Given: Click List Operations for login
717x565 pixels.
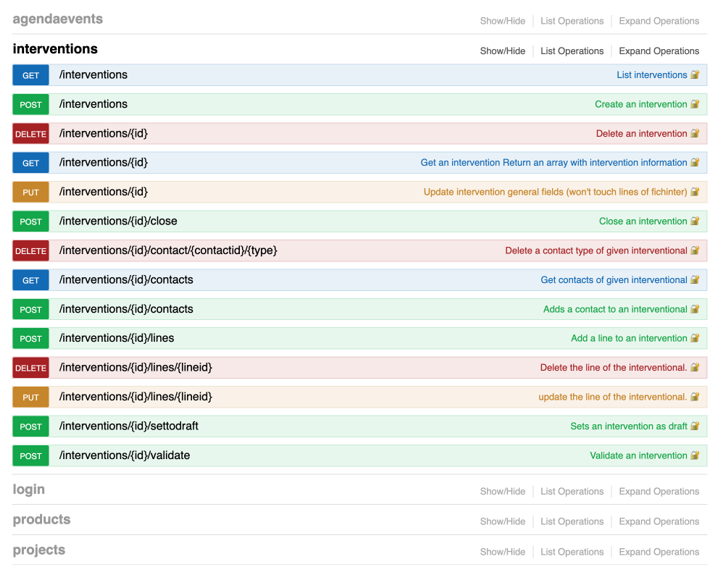Looking at the screenshot, I should [572, 491].
